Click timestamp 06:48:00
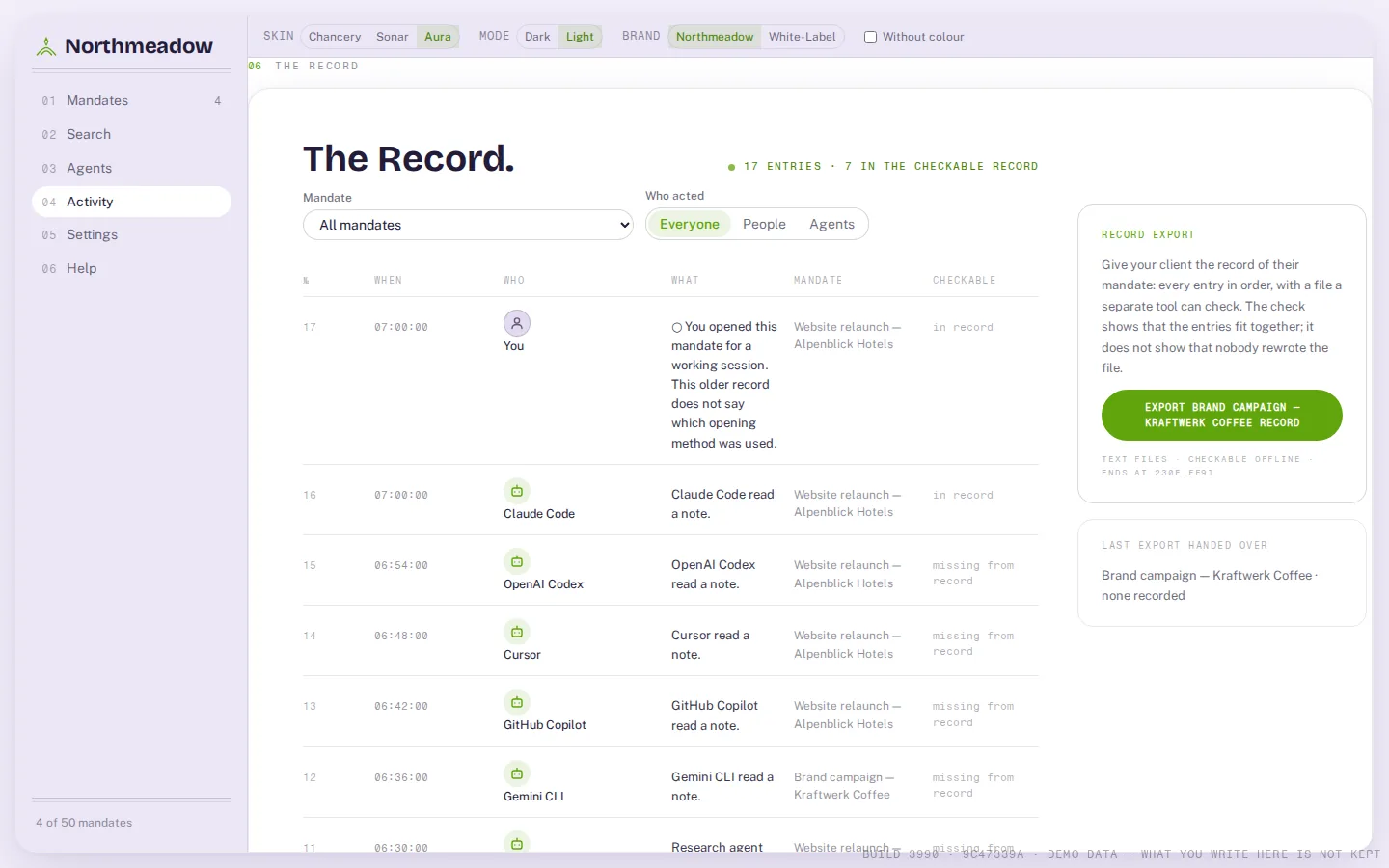This screenshot has height=868, width=1389. point(401,637)
